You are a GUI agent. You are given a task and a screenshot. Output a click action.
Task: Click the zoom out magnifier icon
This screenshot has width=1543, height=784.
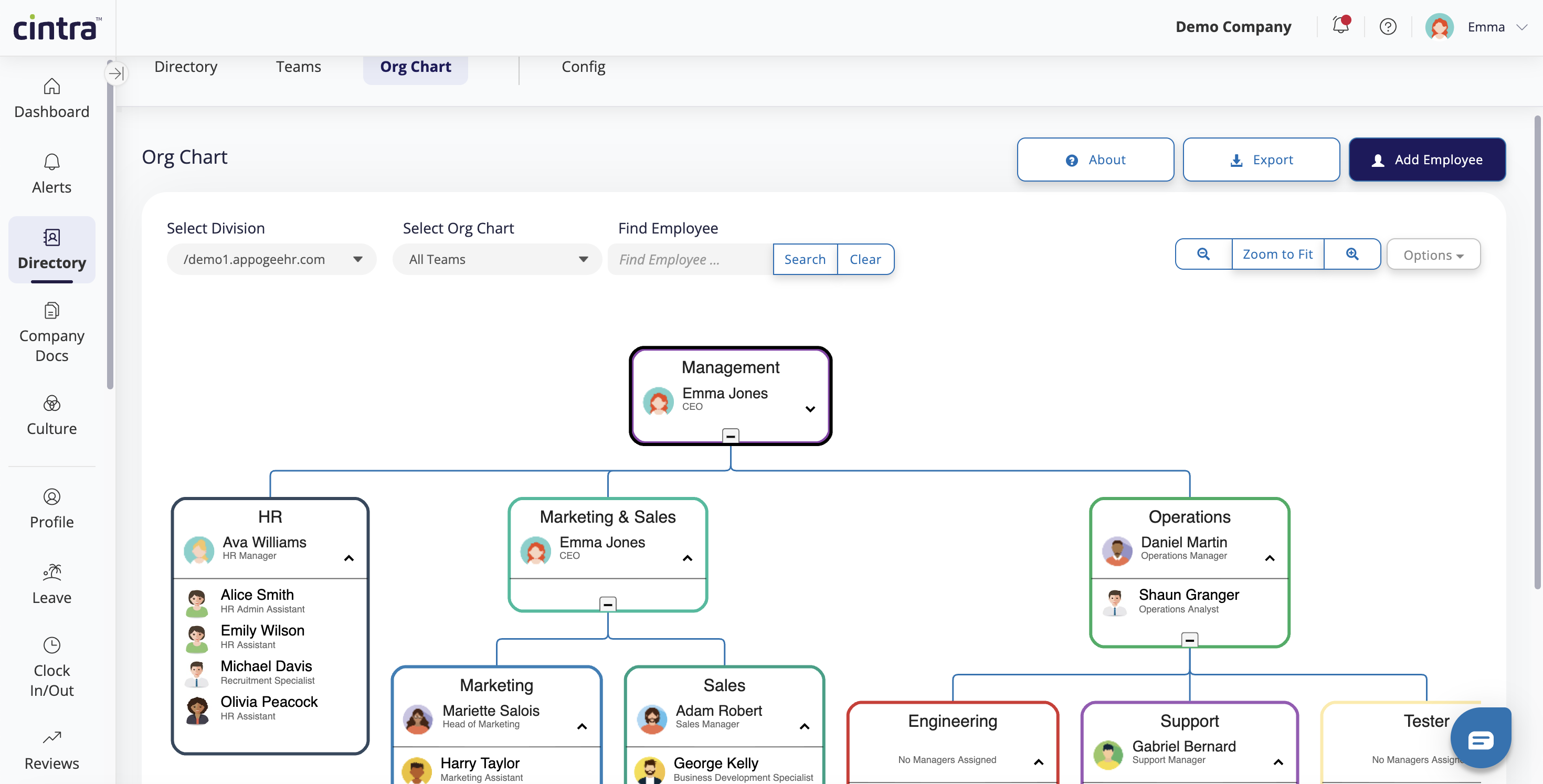point(1203,254)
